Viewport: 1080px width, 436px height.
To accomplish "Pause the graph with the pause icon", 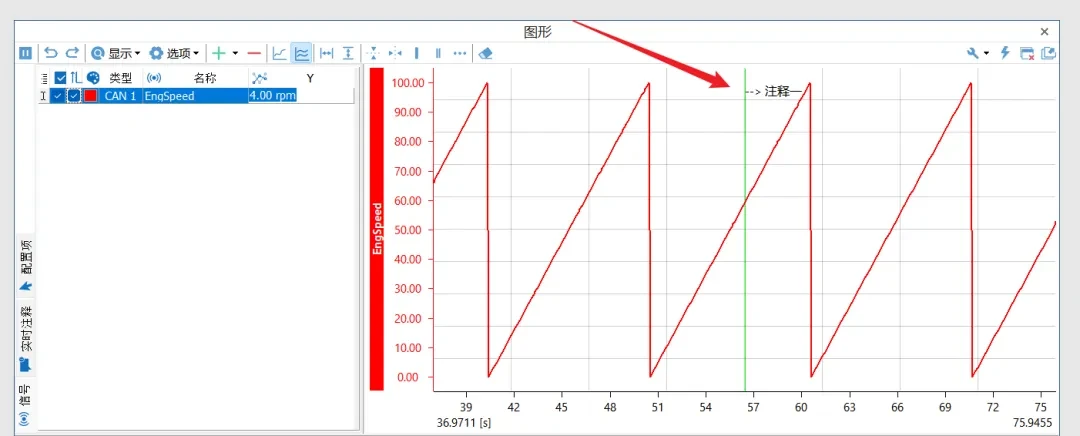I will 25,53.
